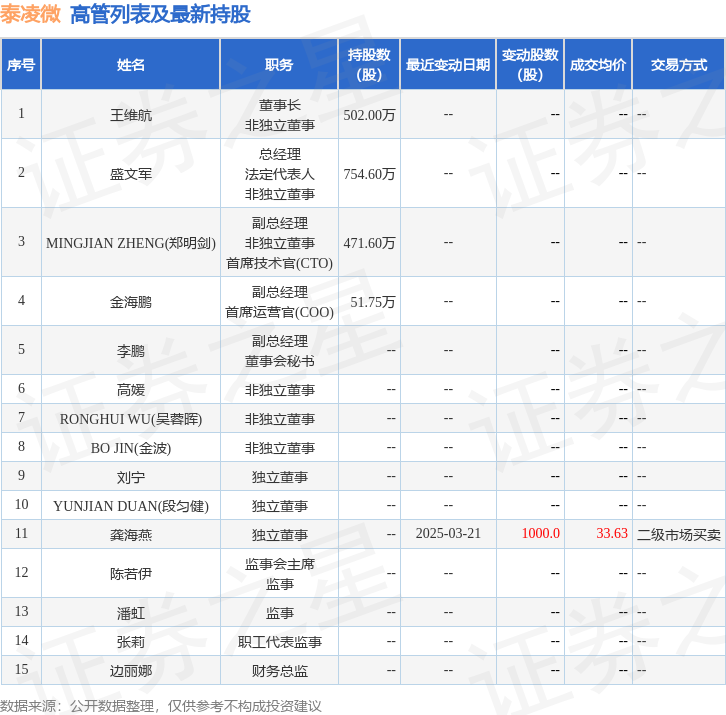Viewport: 726px width, 715px height.
Task: Select the 变动股数(股) column header
Action: coord(530,64)
